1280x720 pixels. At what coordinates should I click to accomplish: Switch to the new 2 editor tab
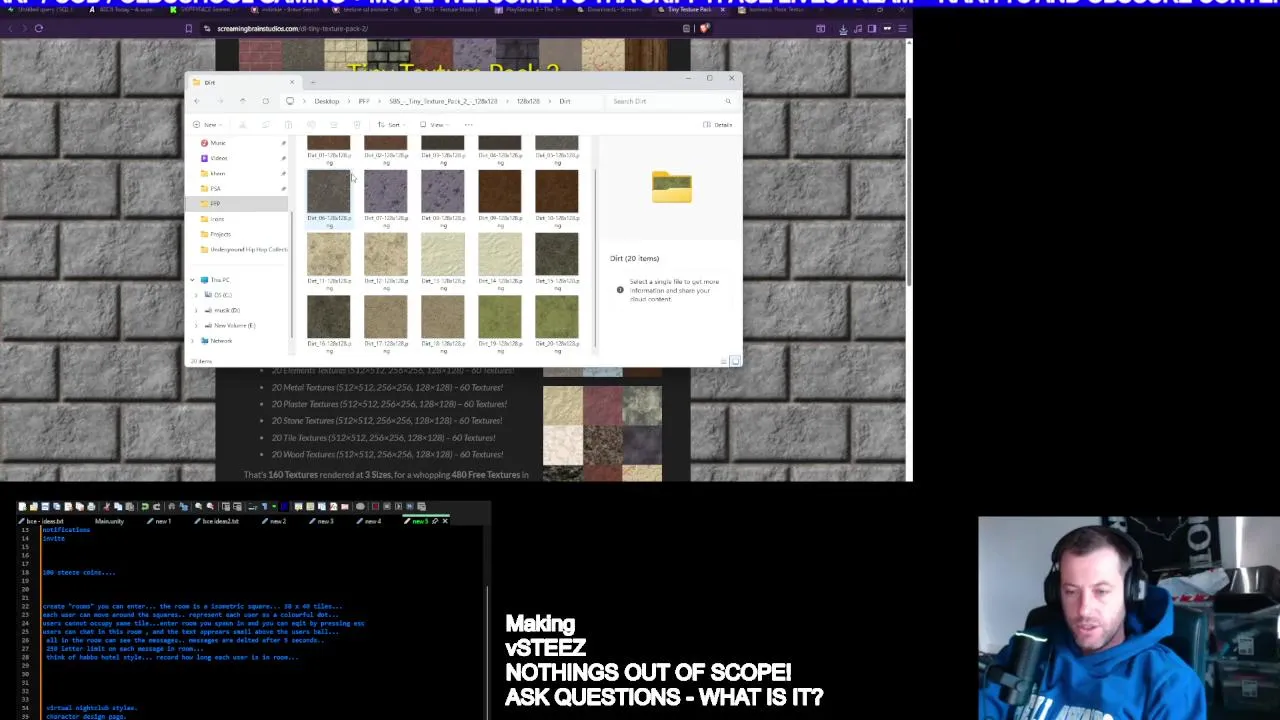pos(274,521)
